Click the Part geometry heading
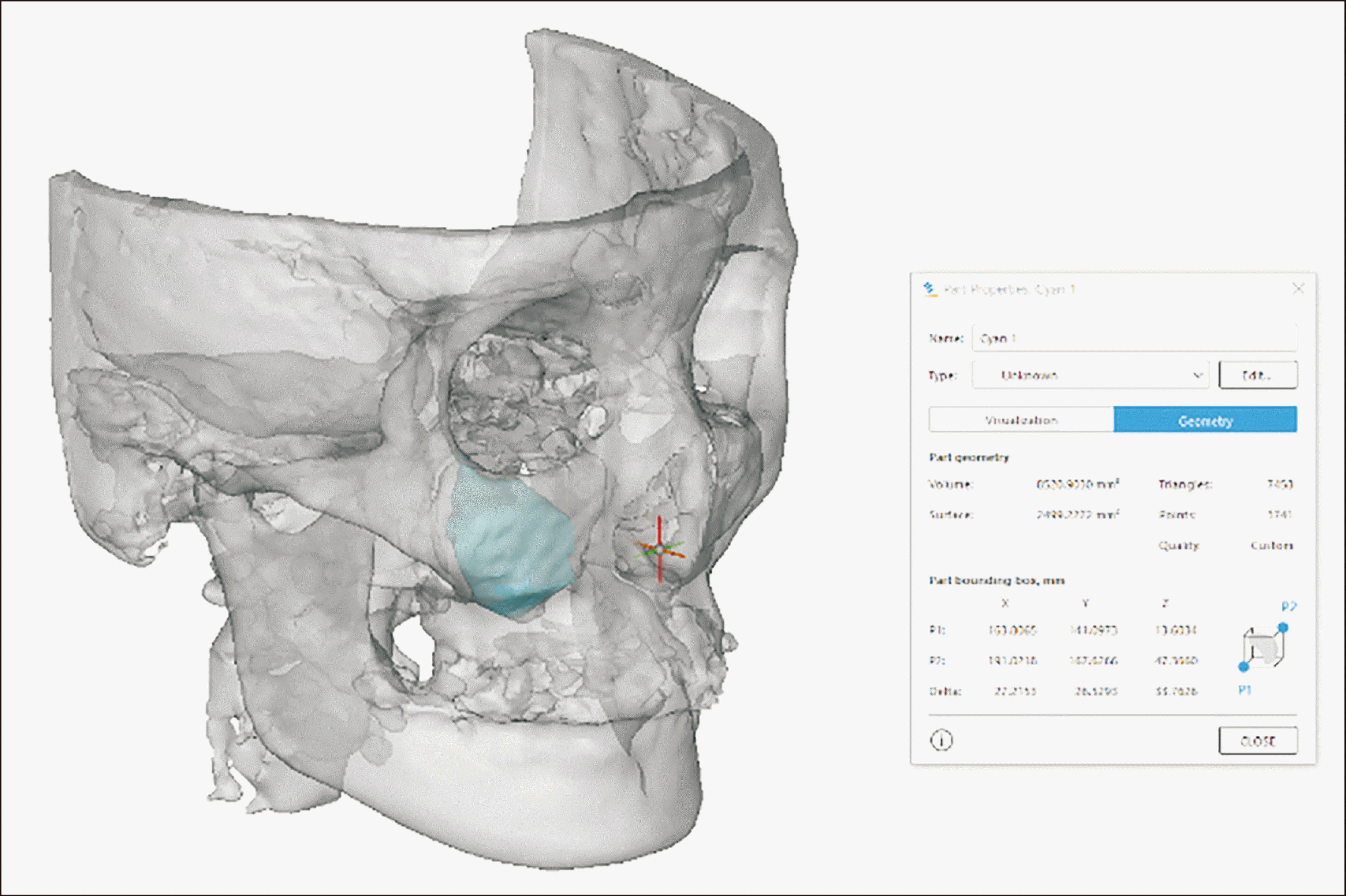The width and height of the screenshot is (1346, 896). click(969, 457)
